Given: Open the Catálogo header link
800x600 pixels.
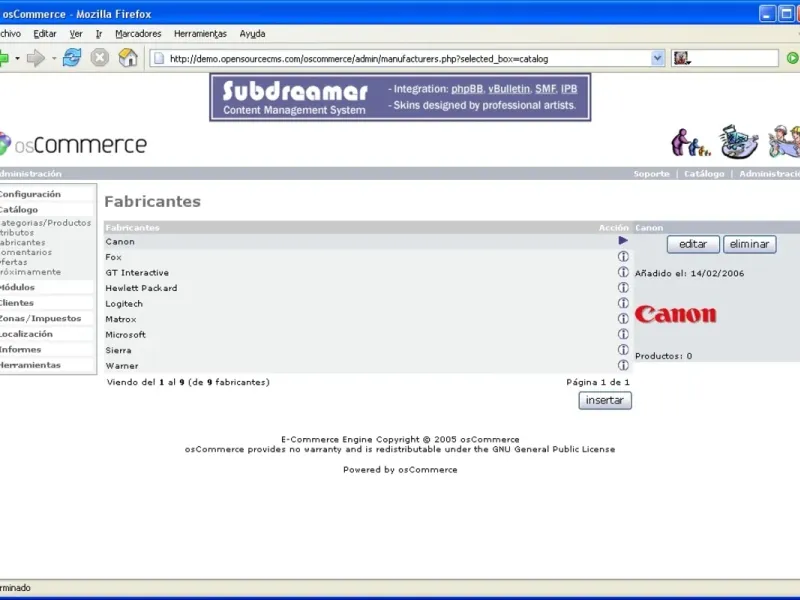Looking at the screenshot, I should coord(704,173).
